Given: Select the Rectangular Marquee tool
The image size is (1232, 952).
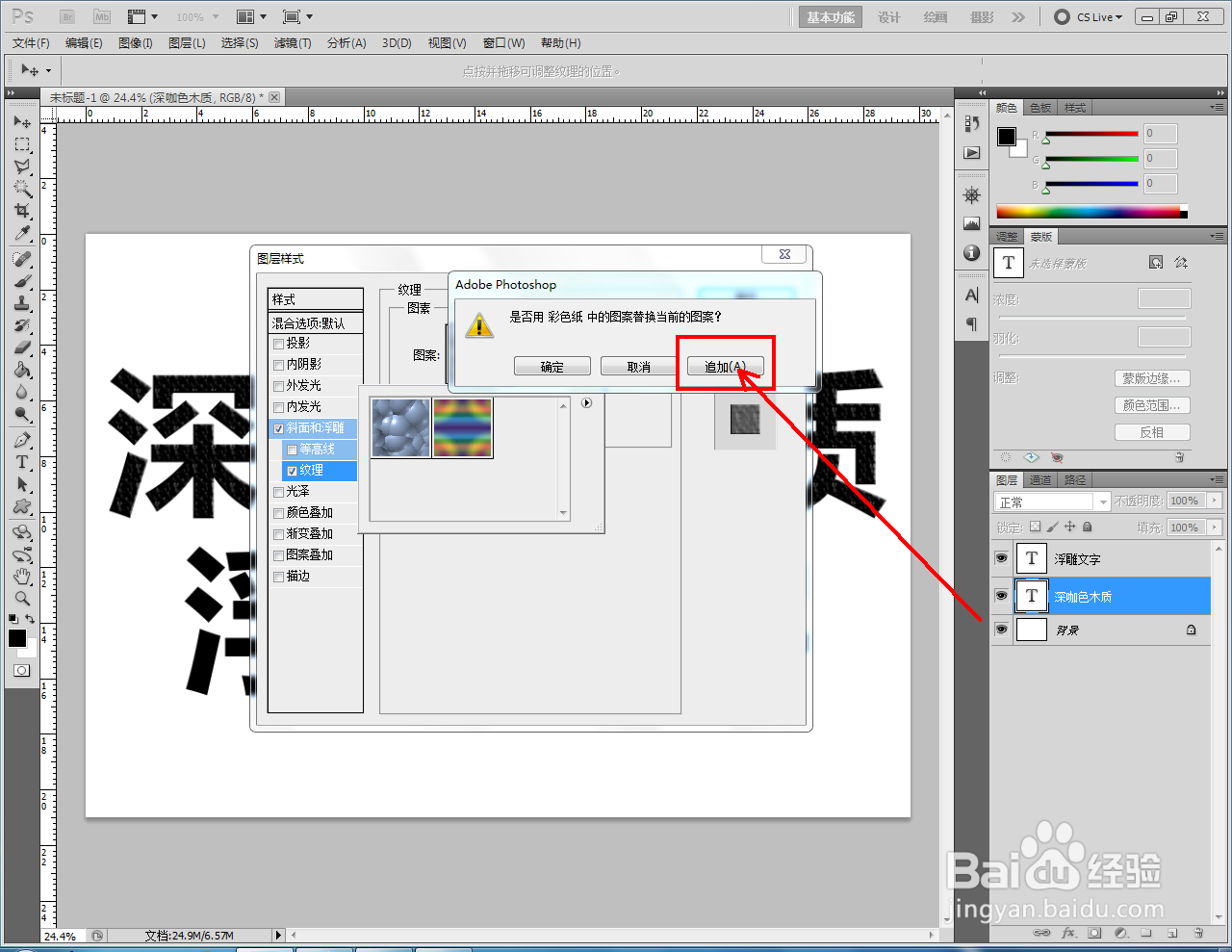Looking at the screenshot, I should point(22,144).
